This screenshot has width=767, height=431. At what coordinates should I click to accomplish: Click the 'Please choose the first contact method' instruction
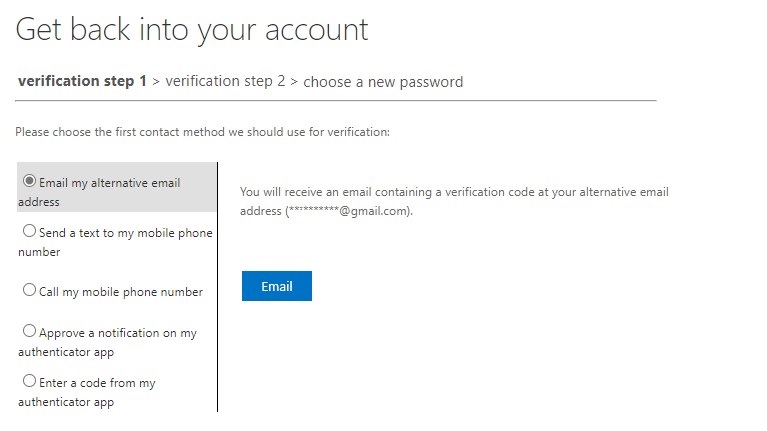coord(202,132)
